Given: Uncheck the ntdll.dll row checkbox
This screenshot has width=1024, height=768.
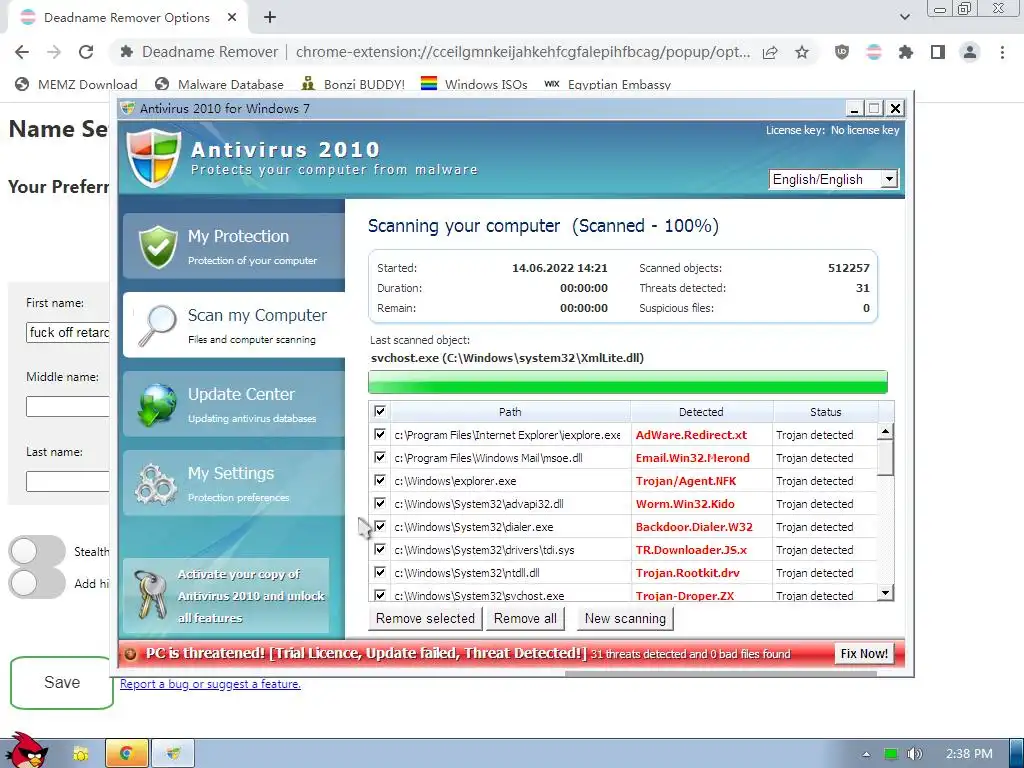Looking at the screenshot, I should pyautogui.click(x=379, y=572).
